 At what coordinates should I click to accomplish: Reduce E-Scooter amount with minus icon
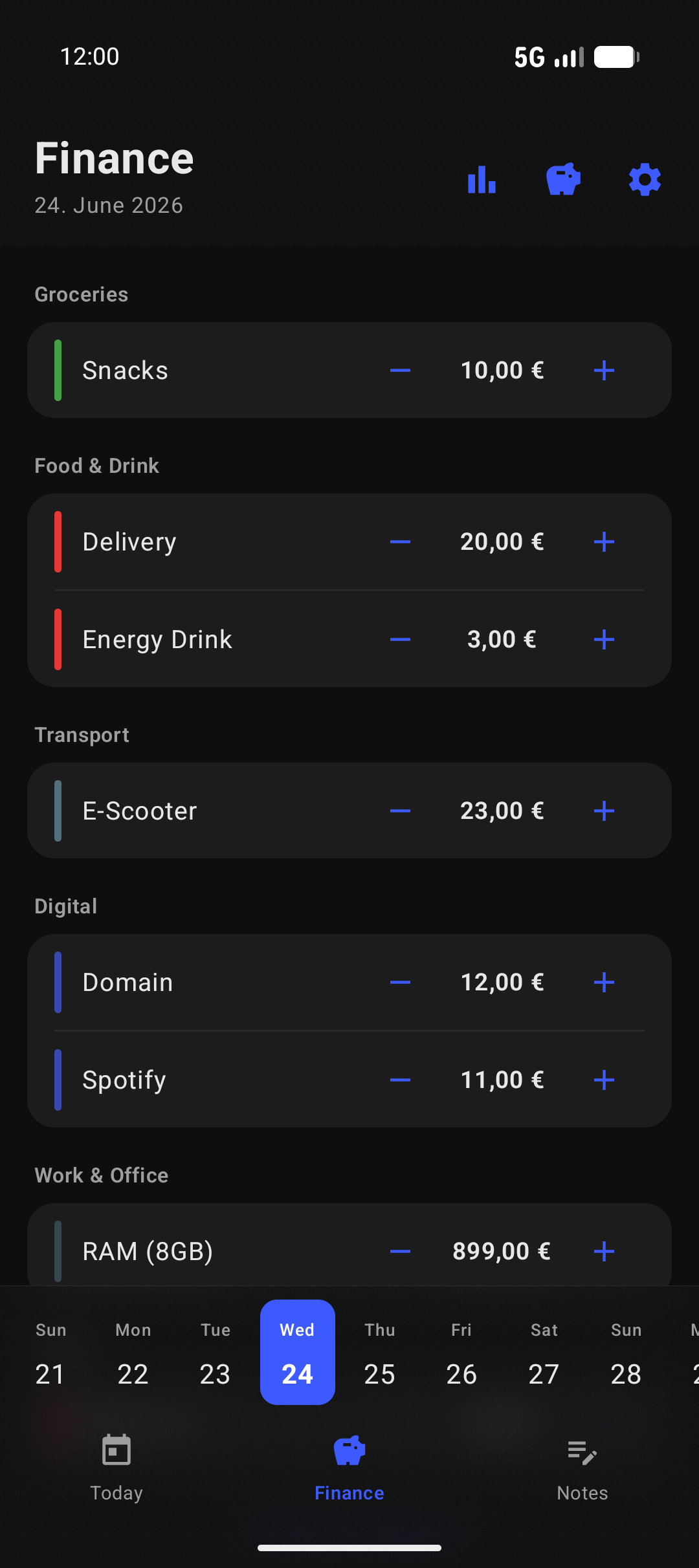[400, 811]
